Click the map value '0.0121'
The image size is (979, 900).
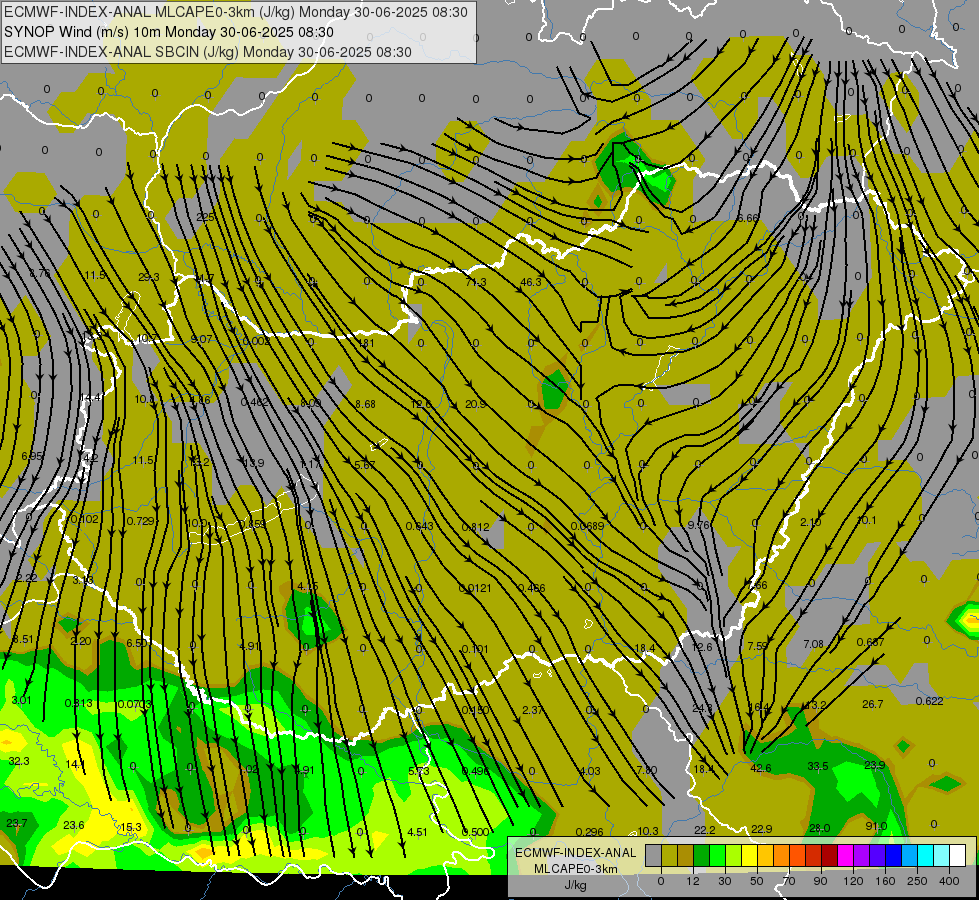(x=475, y=588)
